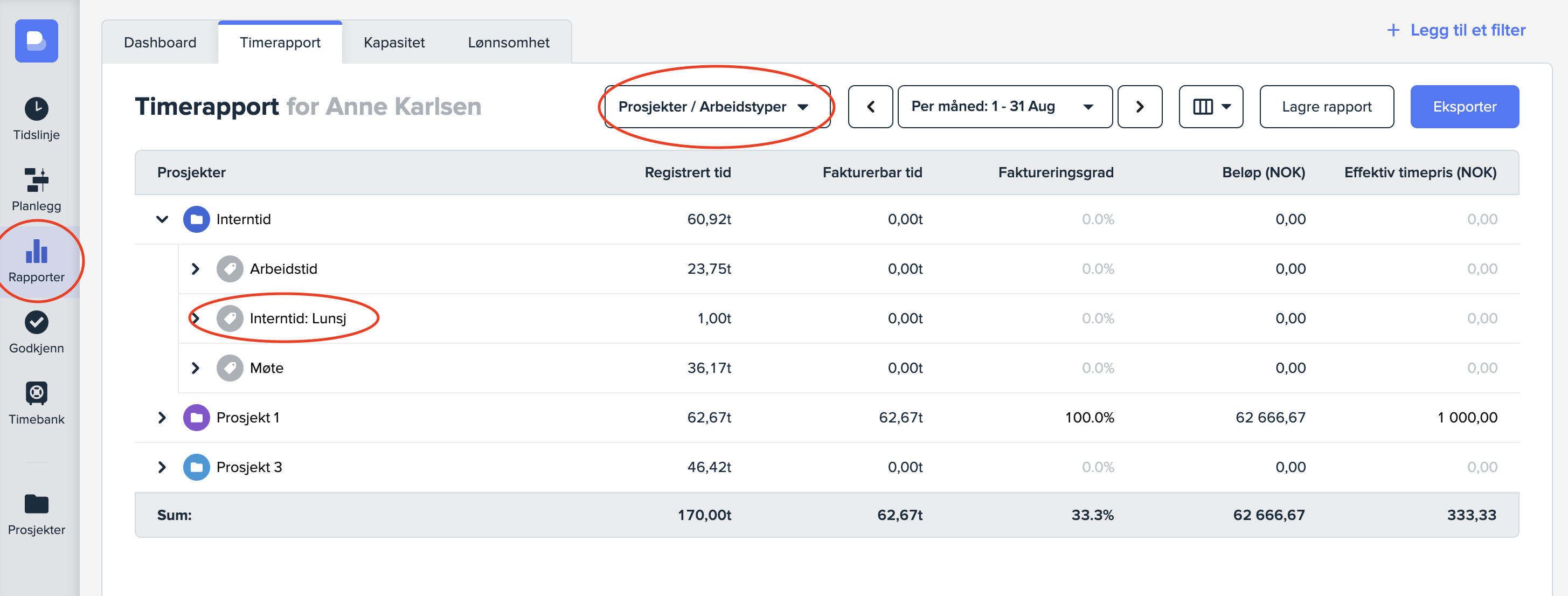This screenshot has width=1568, height=596.
Task: Open Prosjekter folder icon in sidebar
Action: coord(37,504)
